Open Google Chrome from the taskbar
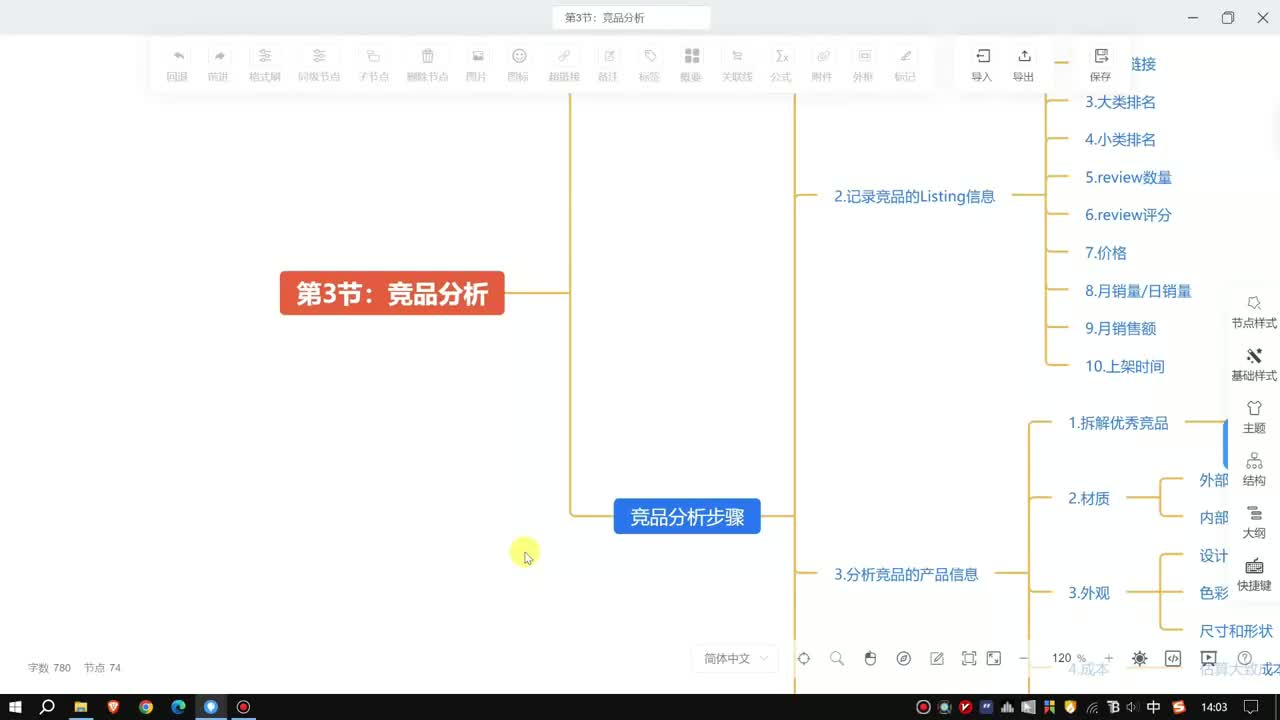 pyautogui.click(x=146, y=707)
